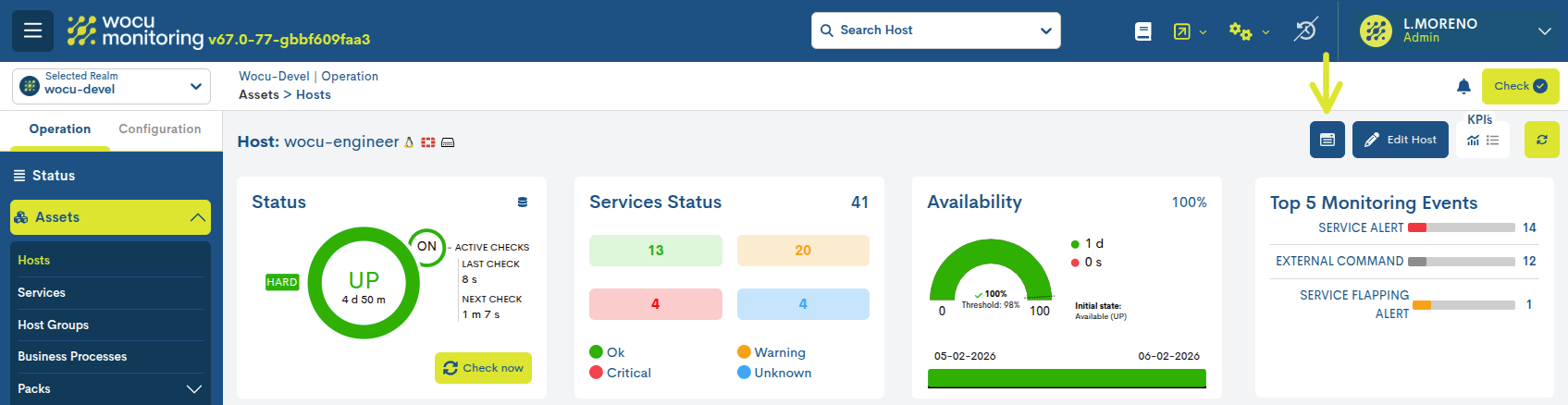Click the Assets breadcrumb
This screenshot has width=1568, height=405.
[259, 95]
